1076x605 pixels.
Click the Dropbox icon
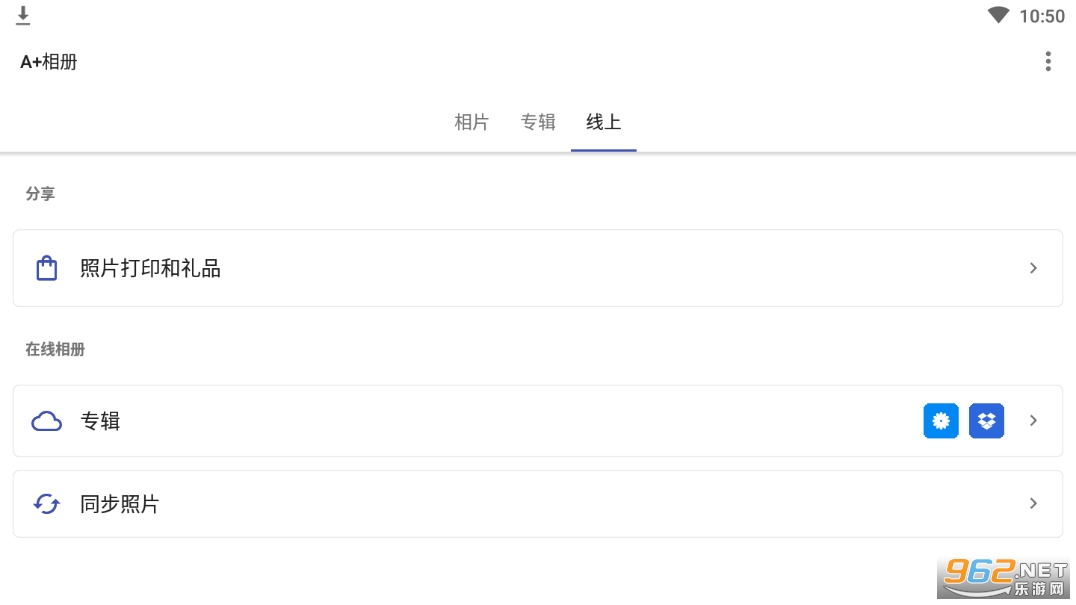pos(986,421)
